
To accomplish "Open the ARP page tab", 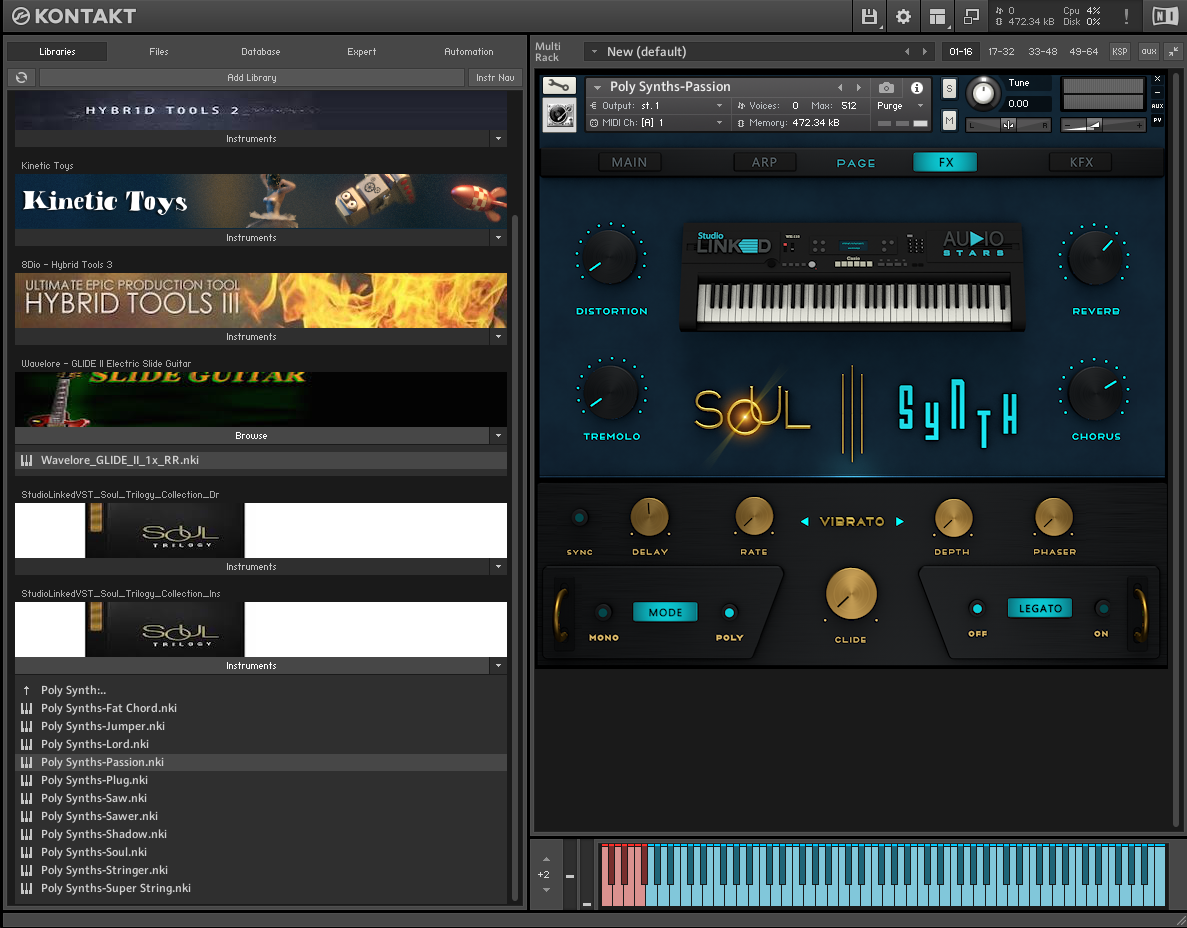I will coord(765,162).
